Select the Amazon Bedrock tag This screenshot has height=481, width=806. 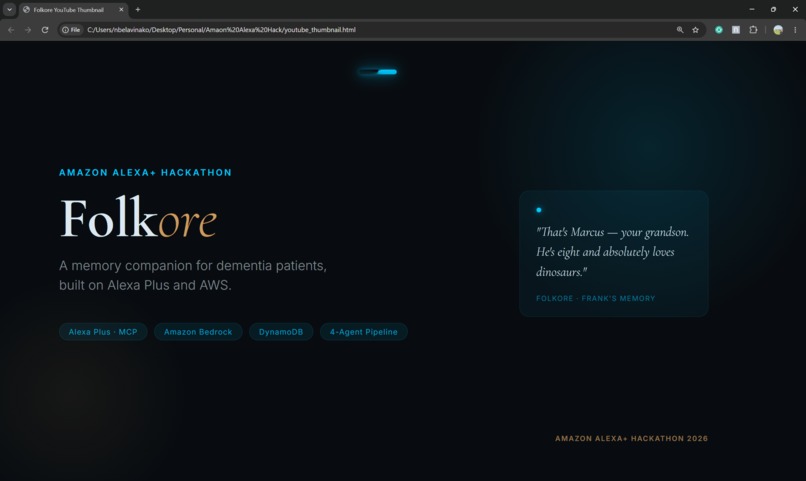click(198, 332)
